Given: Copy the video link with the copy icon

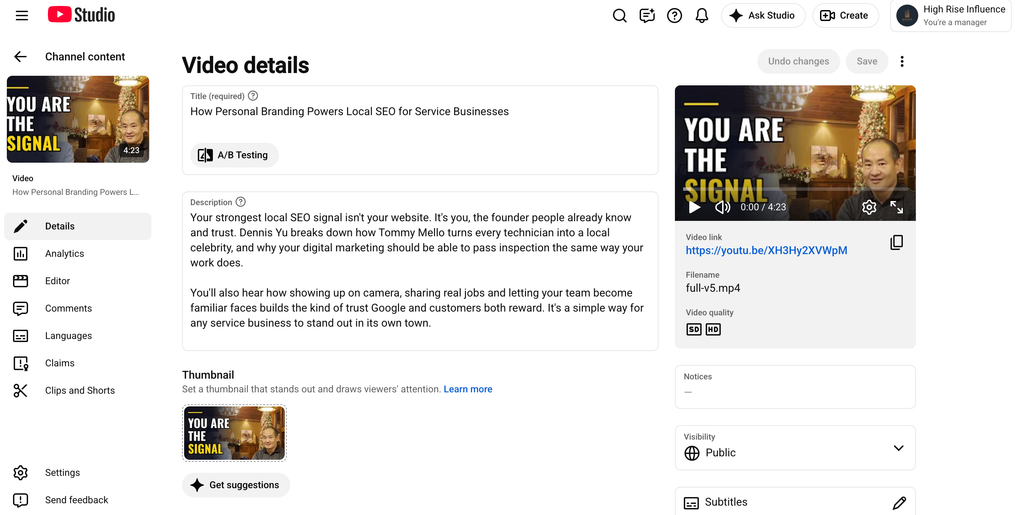Looking at the screenshot, I should pyautogui.click(x=897, y=242).
